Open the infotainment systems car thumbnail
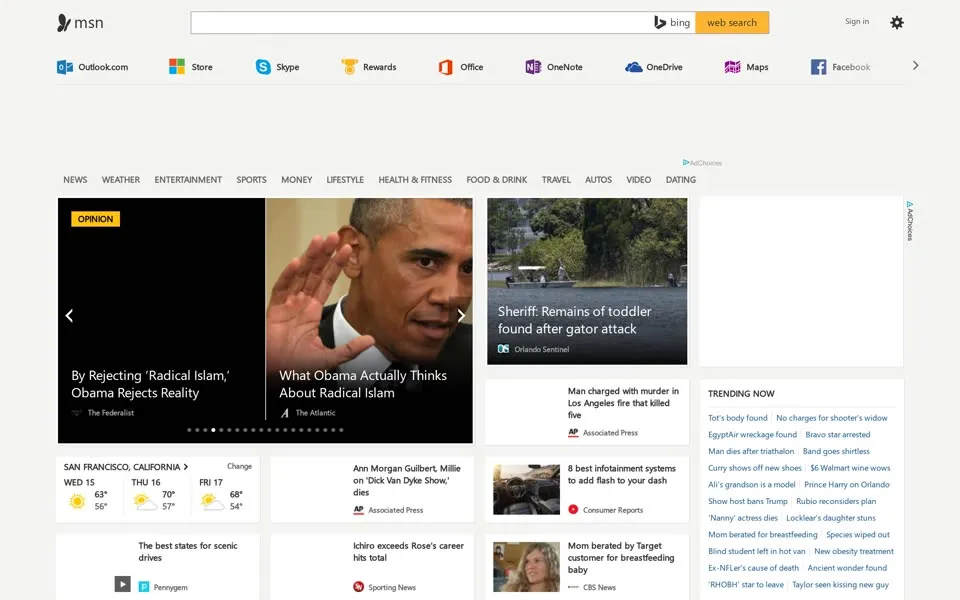 click(x=527, y=489)
